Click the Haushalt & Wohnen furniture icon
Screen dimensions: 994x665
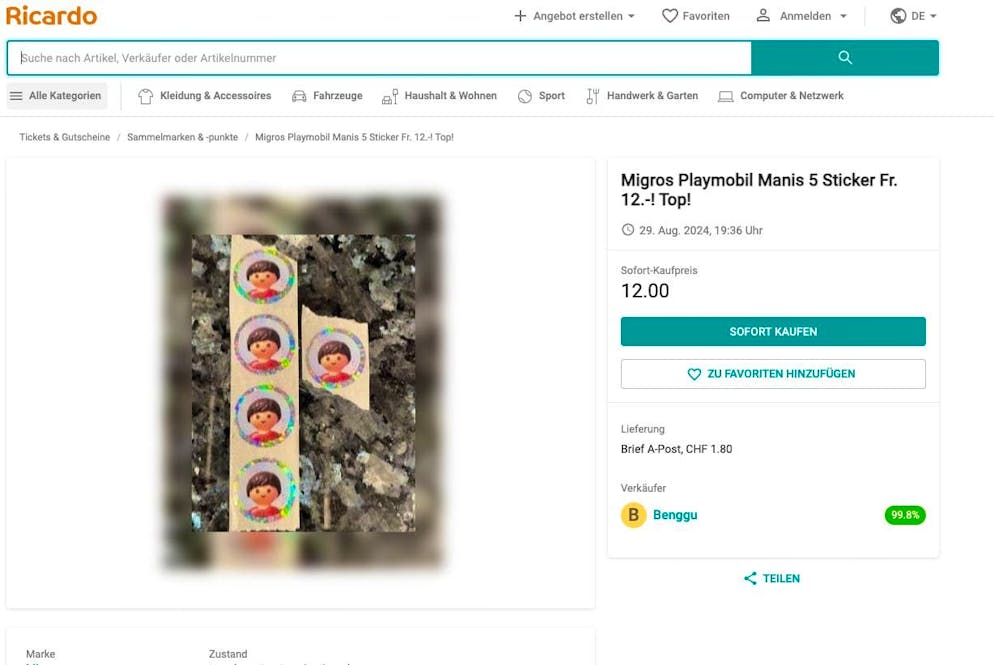tap(390, 96)
